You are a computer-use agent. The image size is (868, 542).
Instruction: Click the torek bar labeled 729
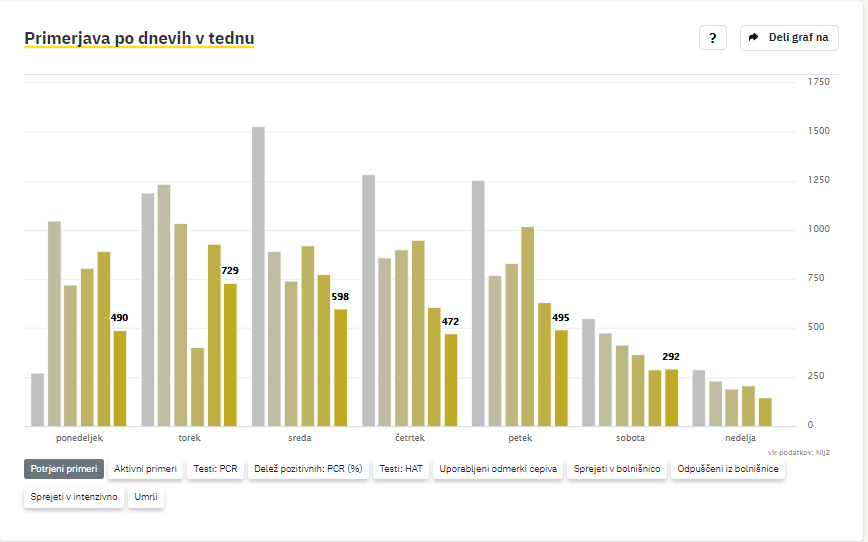point(230,355)
